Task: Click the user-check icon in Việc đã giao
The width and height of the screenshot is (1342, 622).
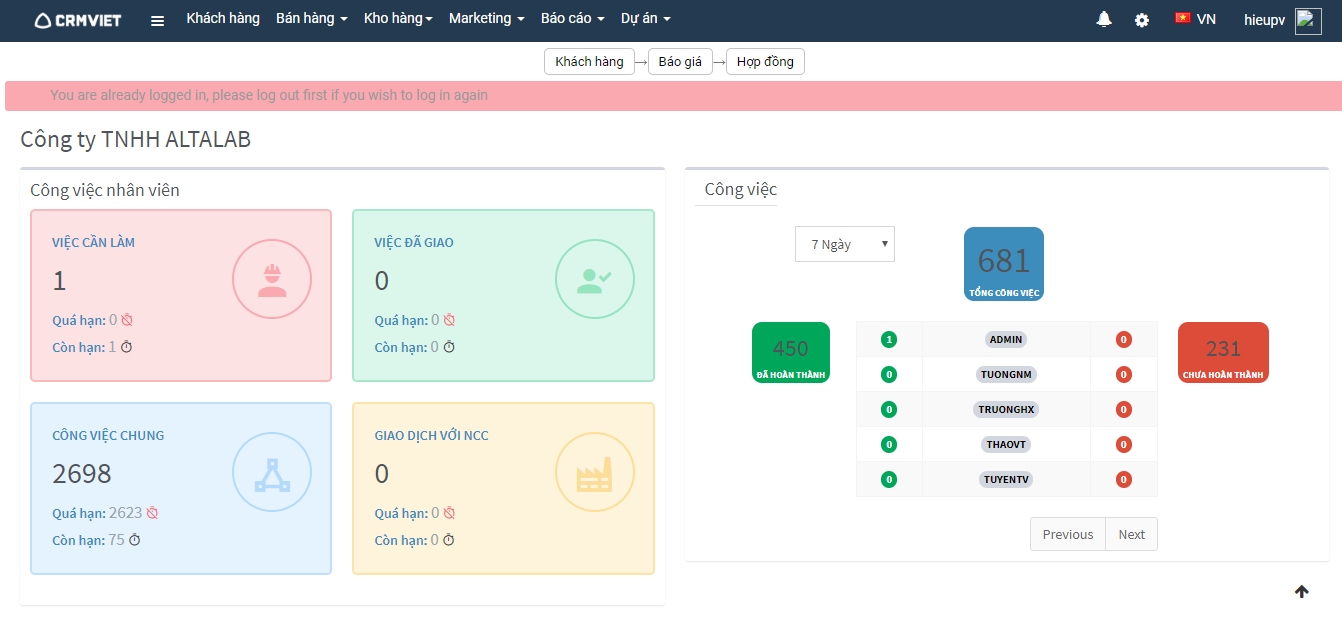Action: click(x=595, y=279)
